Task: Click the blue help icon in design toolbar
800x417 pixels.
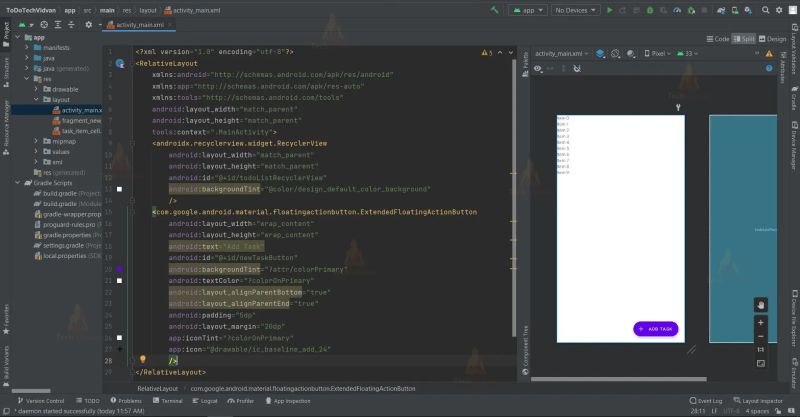Action: [x=769, y=68]
